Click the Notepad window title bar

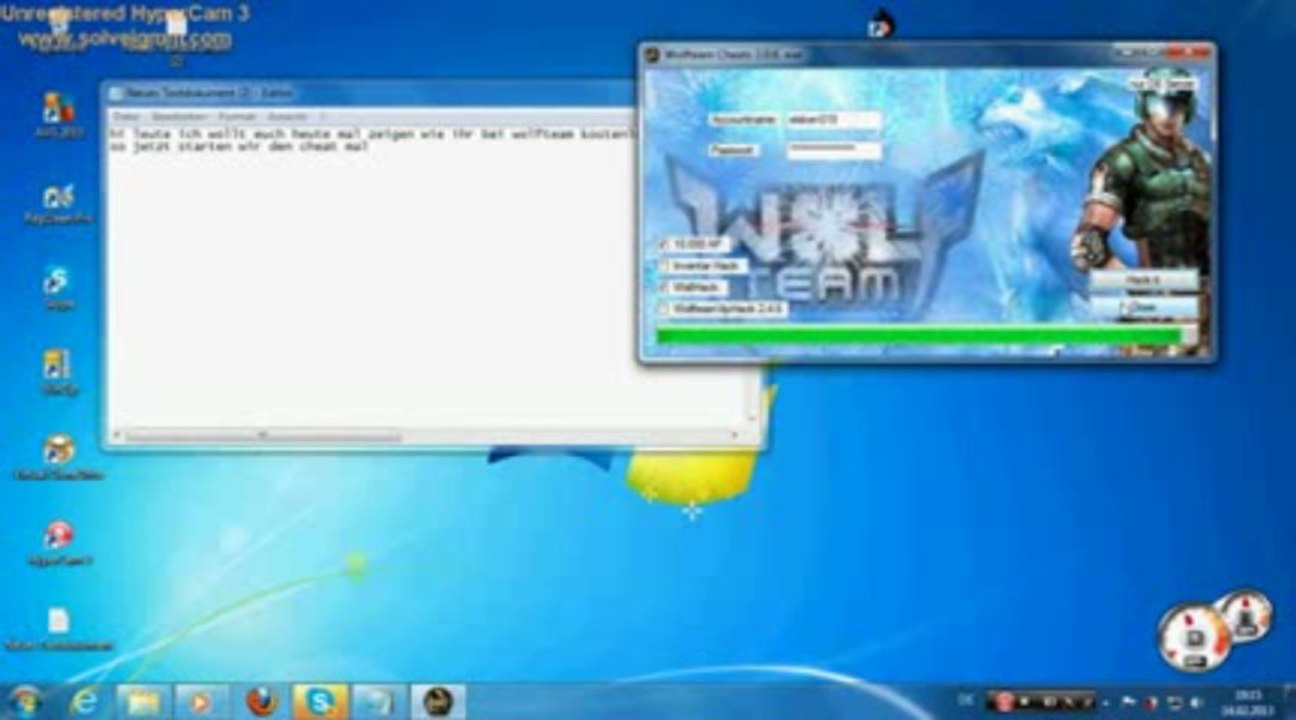coord(370,93)
